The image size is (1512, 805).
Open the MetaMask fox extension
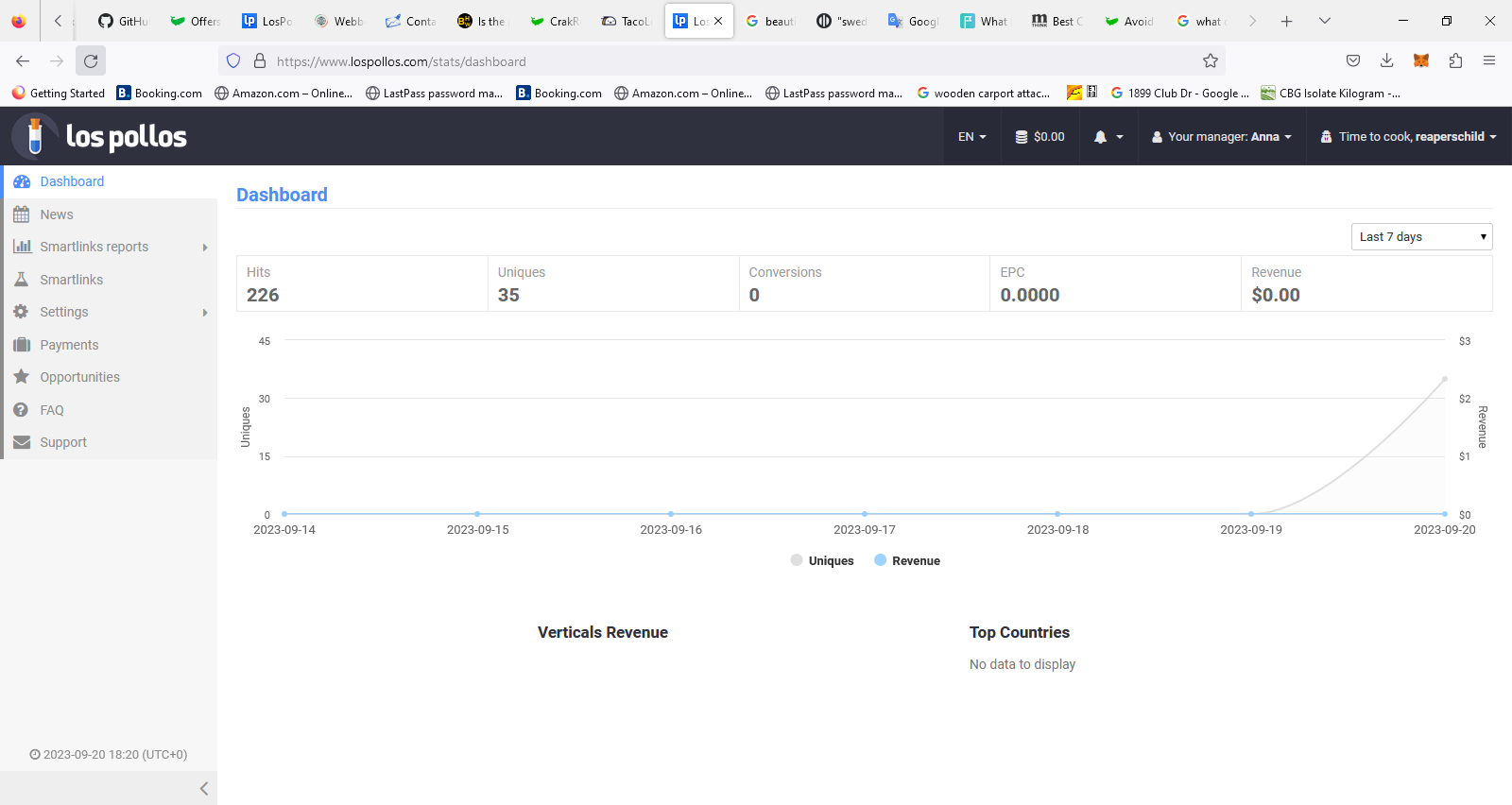coord(1421,61)
